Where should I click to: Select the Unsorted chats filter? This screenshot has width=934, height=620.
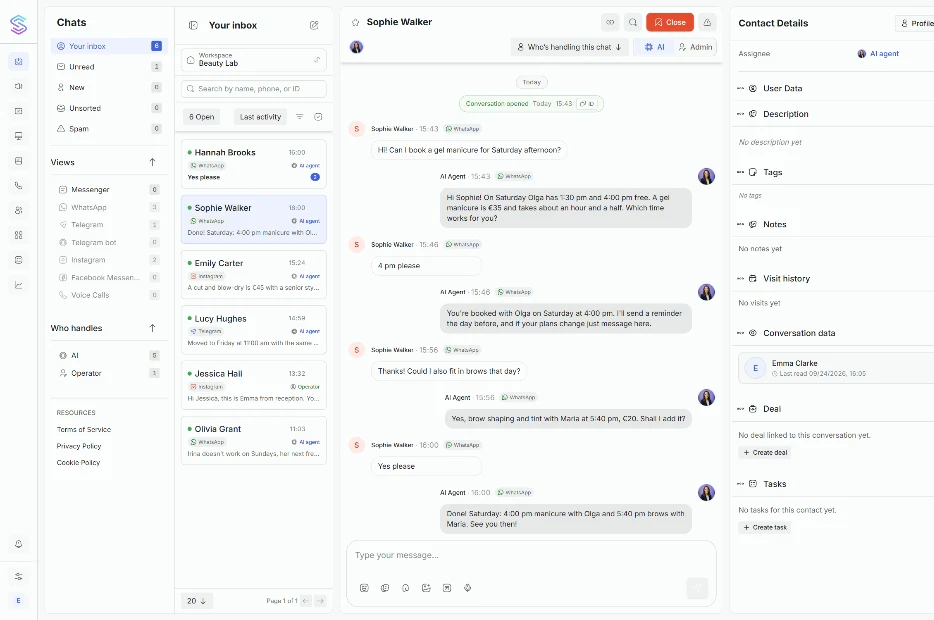coord(109,108)
